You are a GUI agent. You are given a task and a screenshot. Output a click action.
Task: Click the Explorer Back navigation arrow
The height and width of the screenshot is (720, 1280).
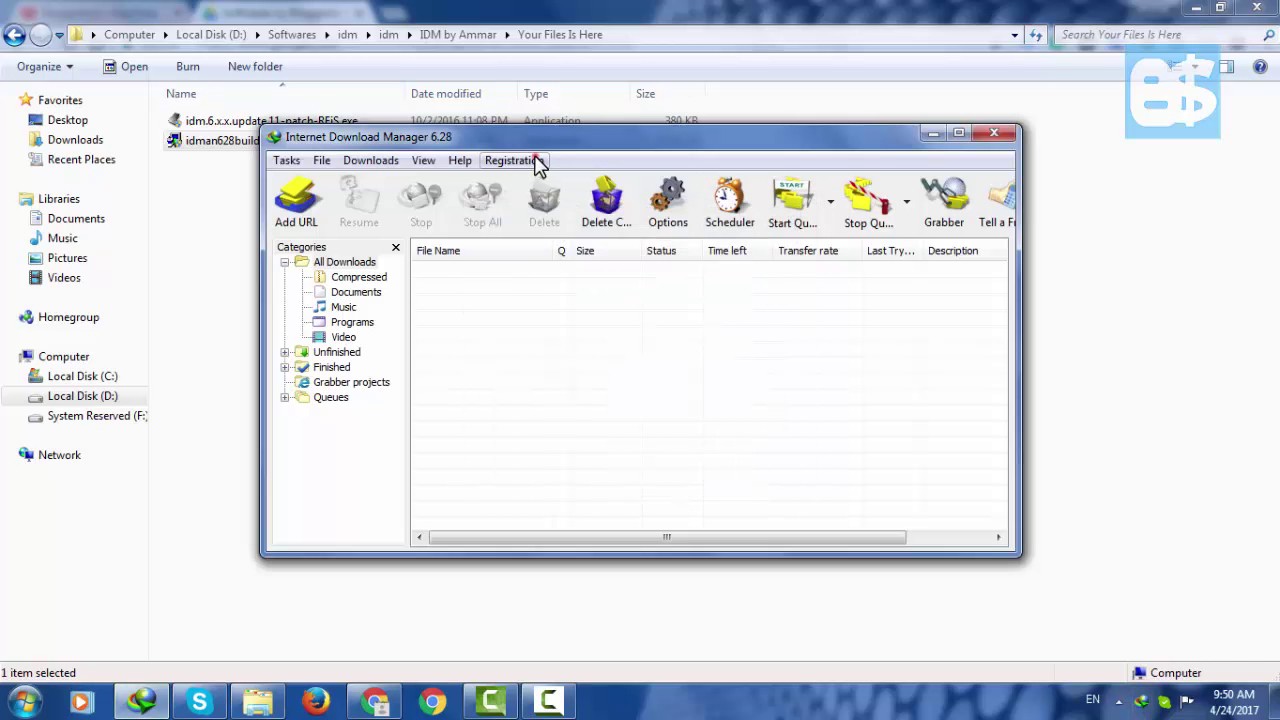(14, 35)
